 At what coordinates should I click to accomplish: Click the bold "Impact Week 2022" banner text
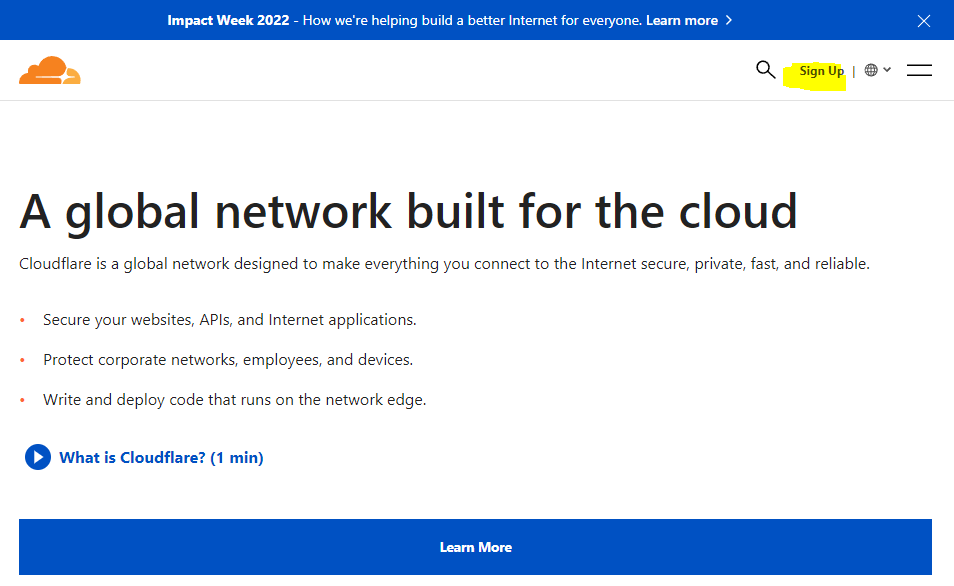click(227, 20)
